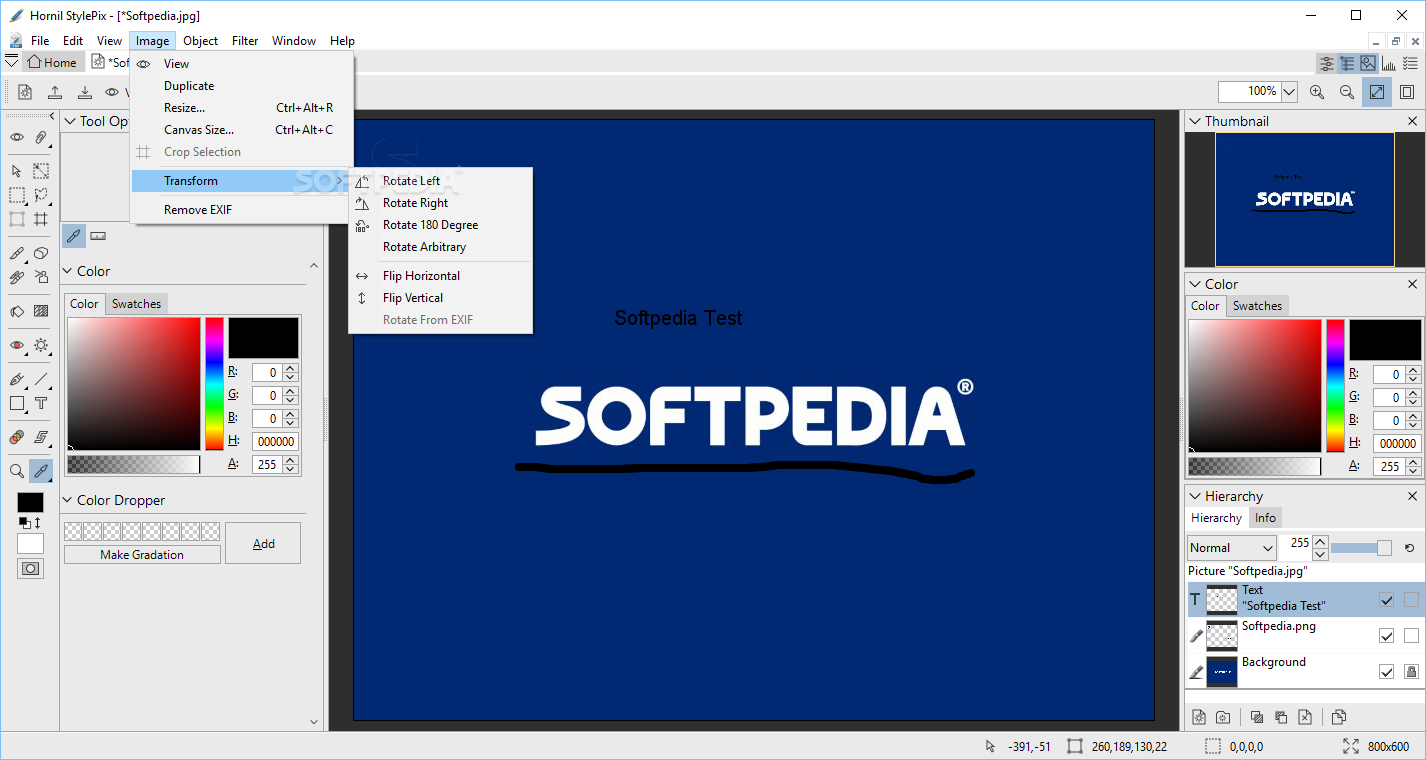Click the fit to window toolbar icon
Screen dimensions: 1426x760
click(x=1377, y=92)
